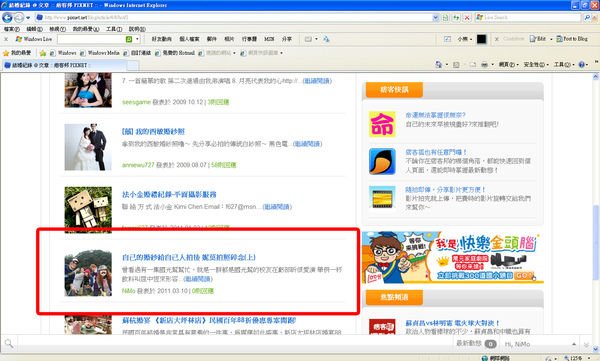
Task: Click the 蘇杭婚宴 新店大坪林店 post link
Action: point(209,320)
